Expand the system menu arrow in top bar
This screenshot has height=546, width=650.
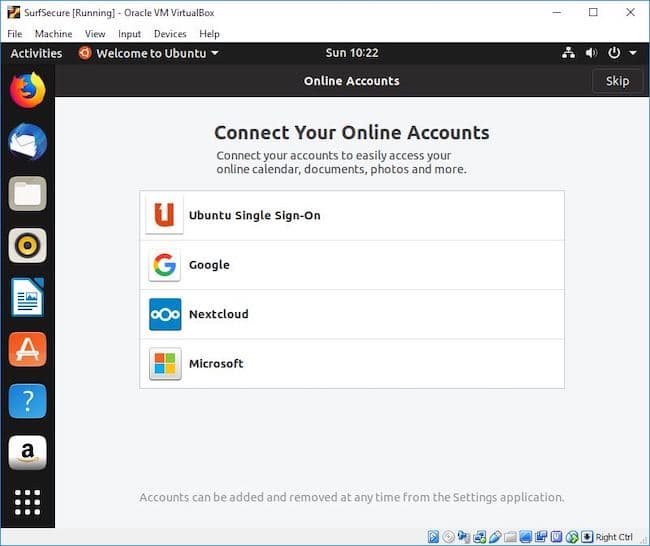633,53
